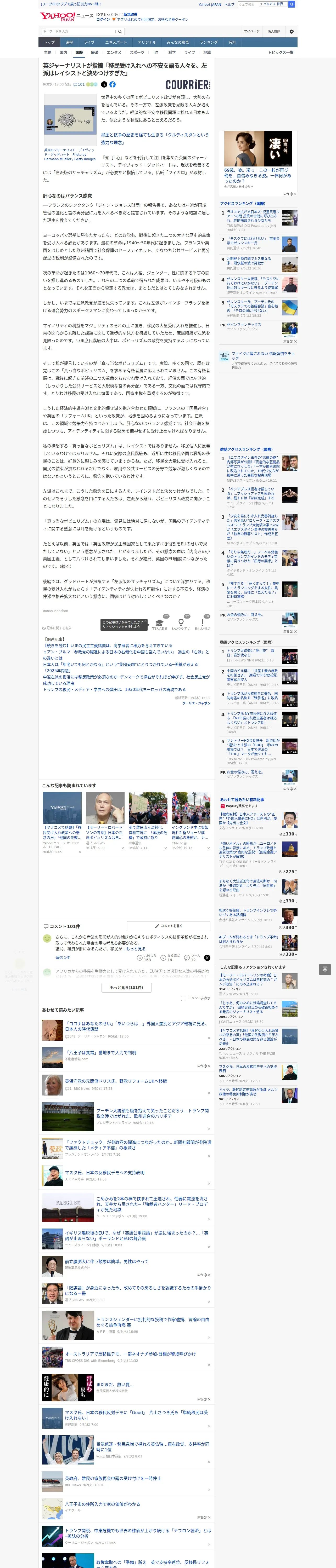This screenshot has width=336, height=1568.
Task: Click the COURRiER Japon source logo
Action: (188, 85)
